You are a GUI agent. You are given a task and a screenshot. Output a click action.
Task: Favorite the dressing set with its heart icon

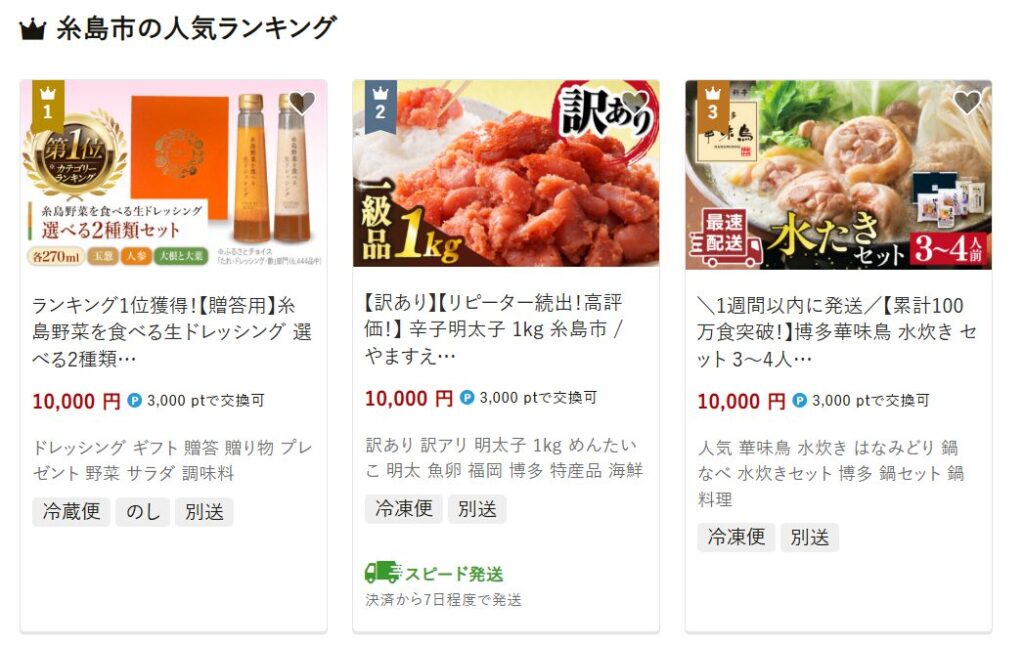pyautogui.click(x=302, y=103)
